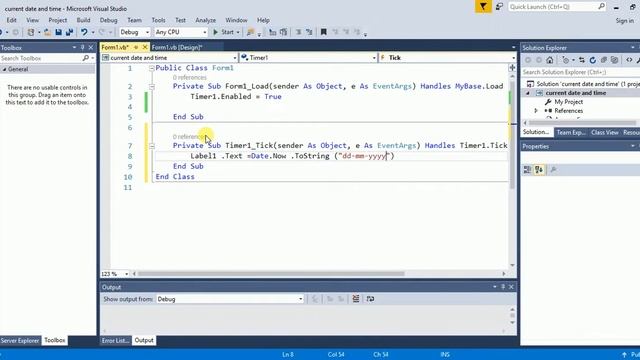Click View Code icon in Solution Explorer
Screen dimensions: 640x360
pos(629,60)
